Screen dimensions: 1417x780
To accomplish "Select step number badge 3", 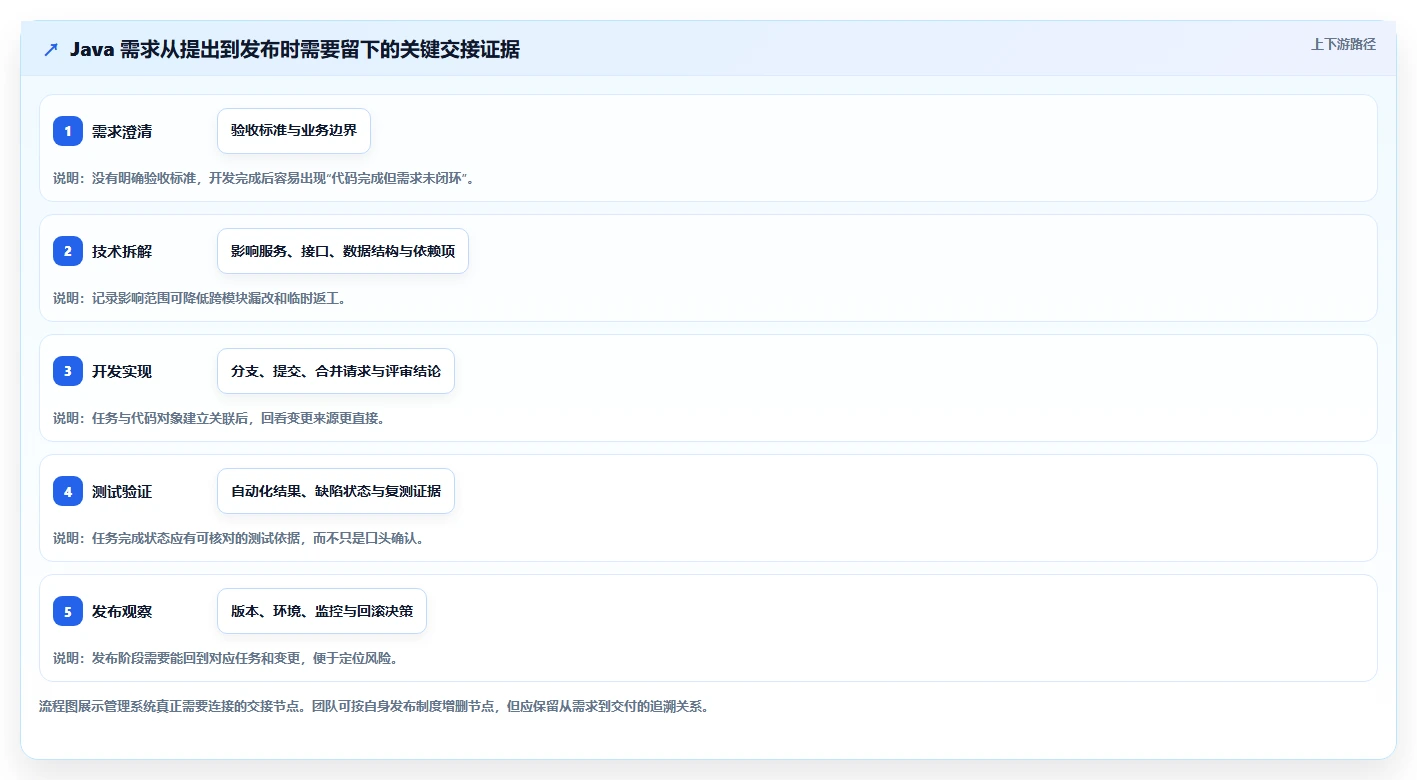I will click(68, 371).
